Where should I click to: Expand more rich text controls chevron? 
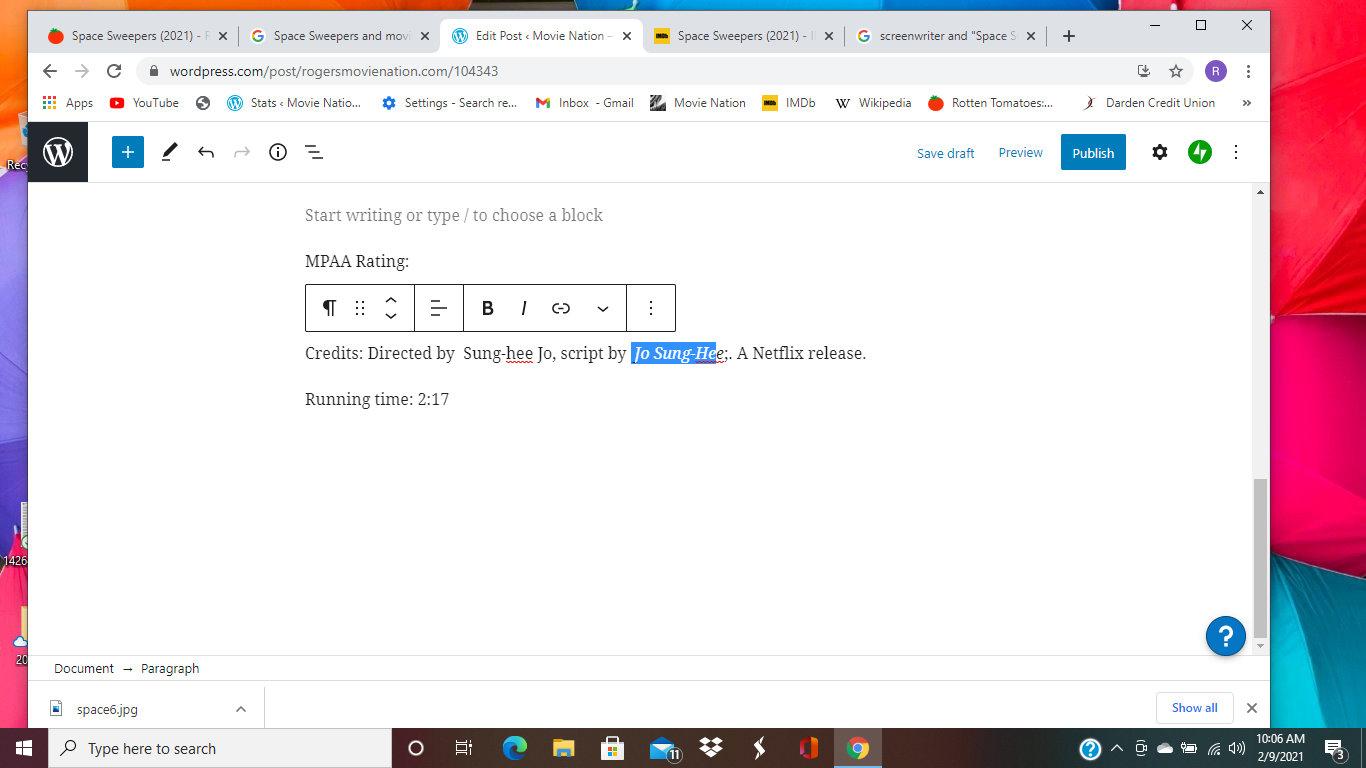click(603, 308)
